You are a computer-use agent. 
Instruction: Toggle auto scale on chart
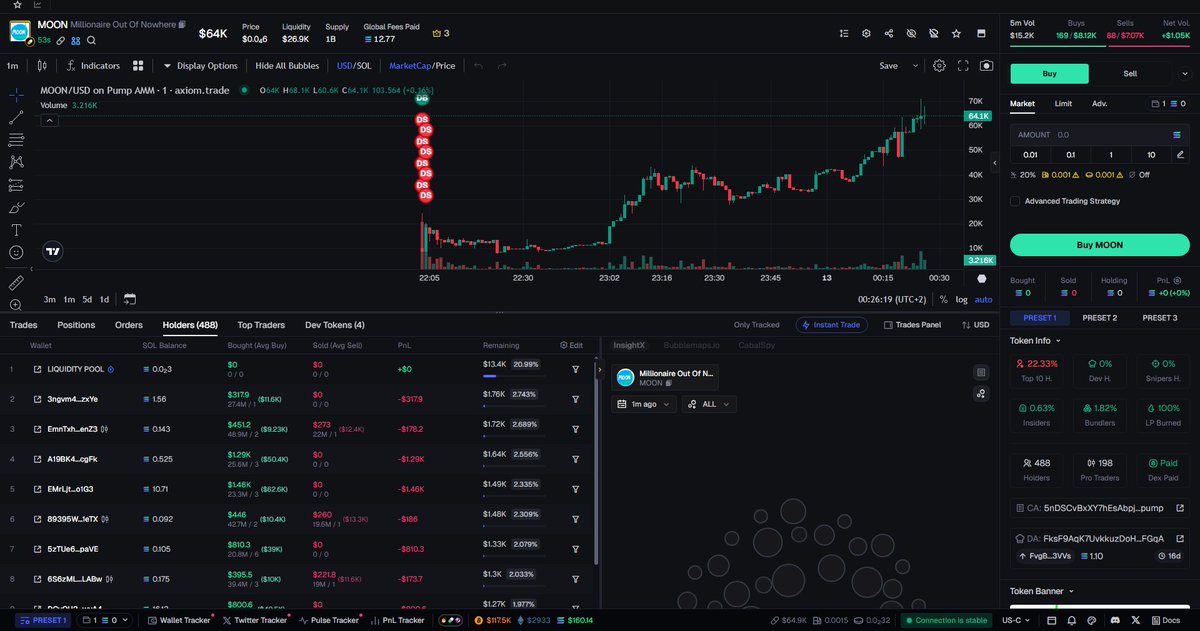coord(983,299)
